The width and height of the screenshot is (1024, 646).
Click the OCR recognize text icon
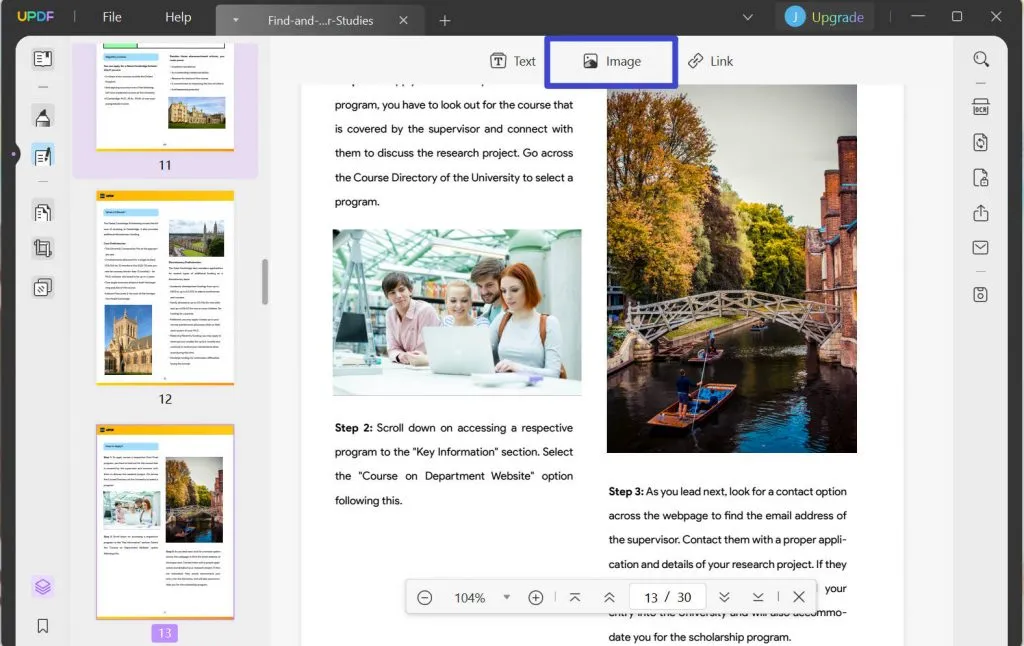981,108
